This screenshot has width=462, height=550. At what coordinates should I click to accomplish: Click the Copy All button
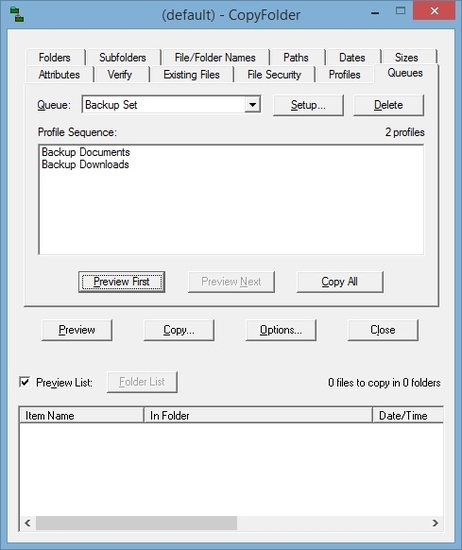(x=340, y=282)
